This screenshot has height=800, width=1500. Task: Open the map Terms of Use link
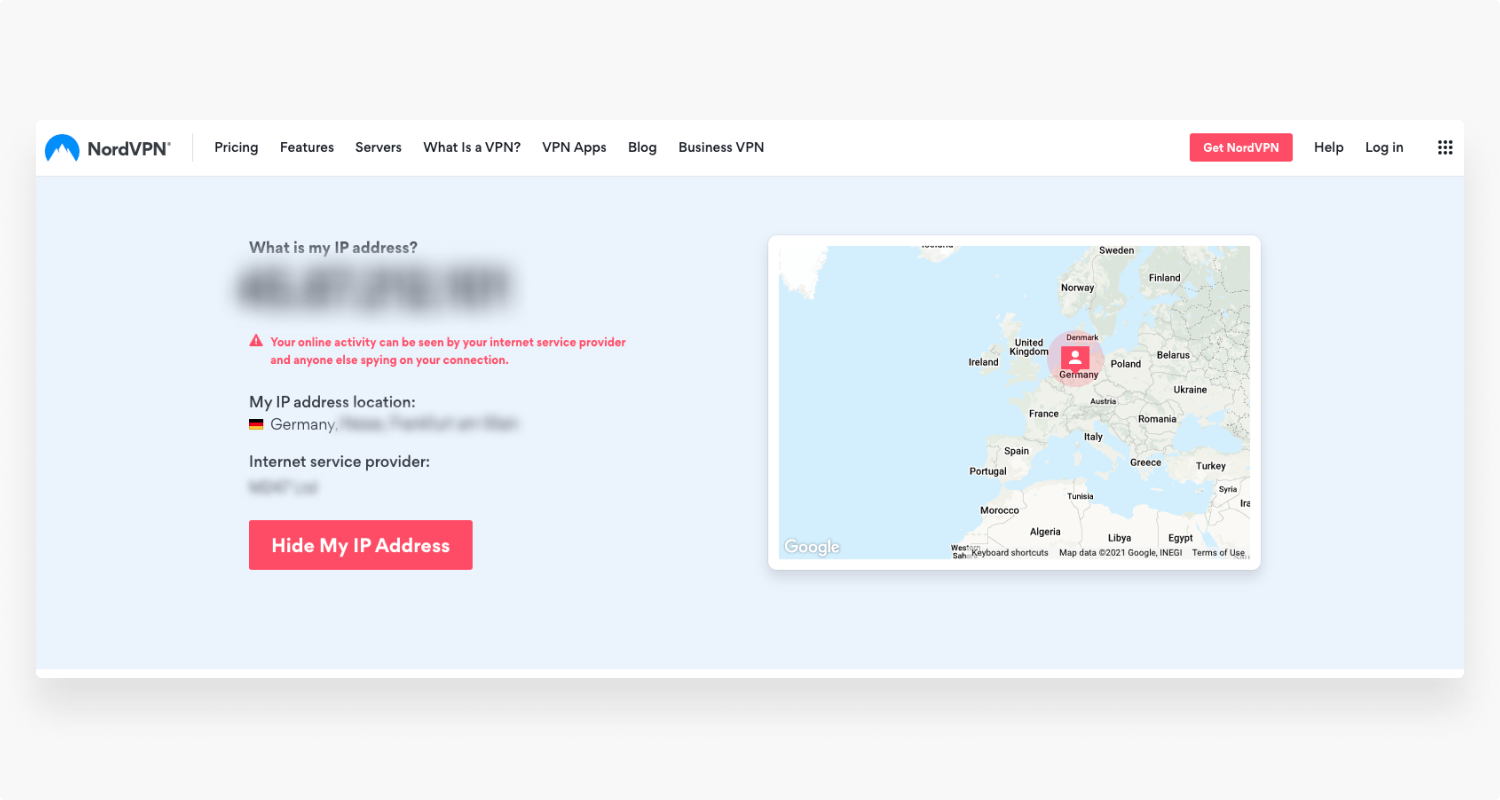click(x=1218, y=553)
